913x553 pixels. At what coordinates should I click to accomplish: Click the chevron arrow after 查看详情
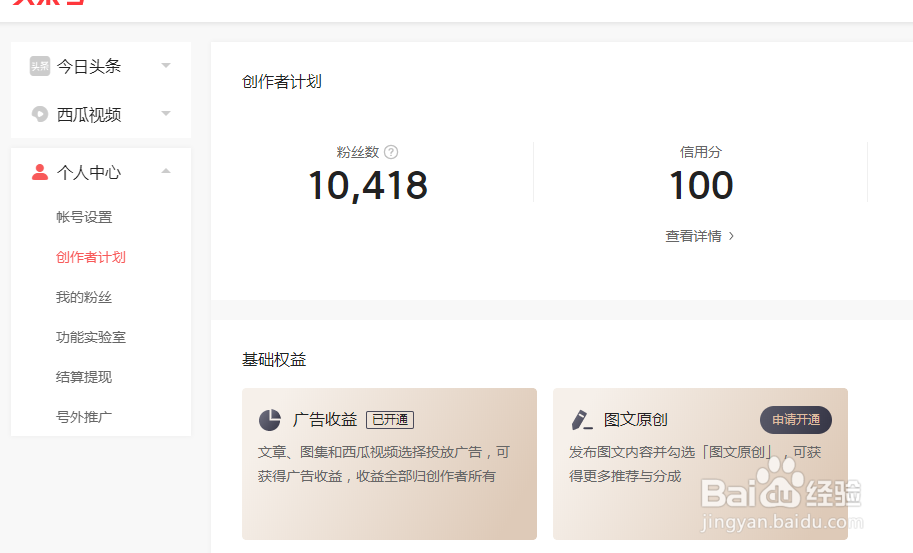(x=731, y=236)
